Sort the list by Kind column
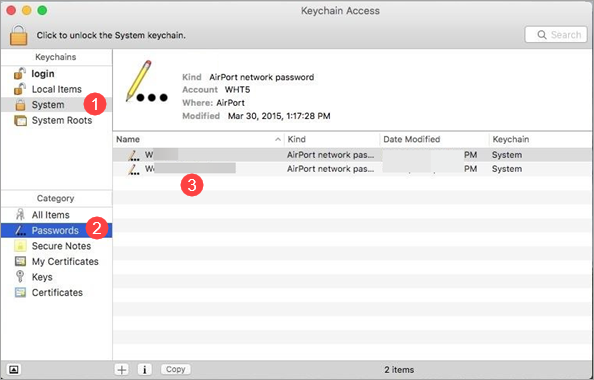The height and width of the screenshot is (380, 594). coord(332,139)
